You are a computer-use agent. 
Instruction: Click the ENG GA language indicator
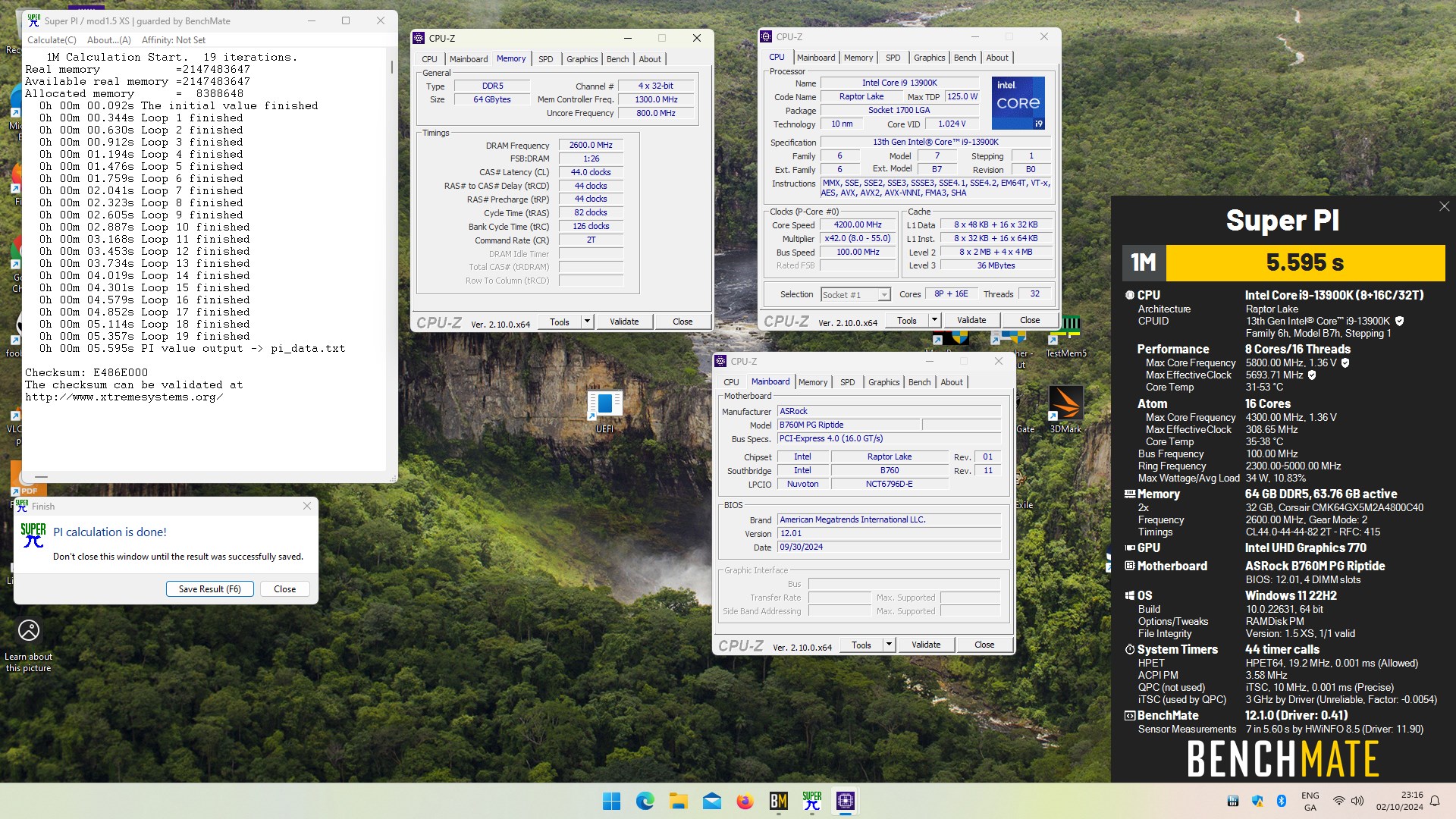(1310, 801)
